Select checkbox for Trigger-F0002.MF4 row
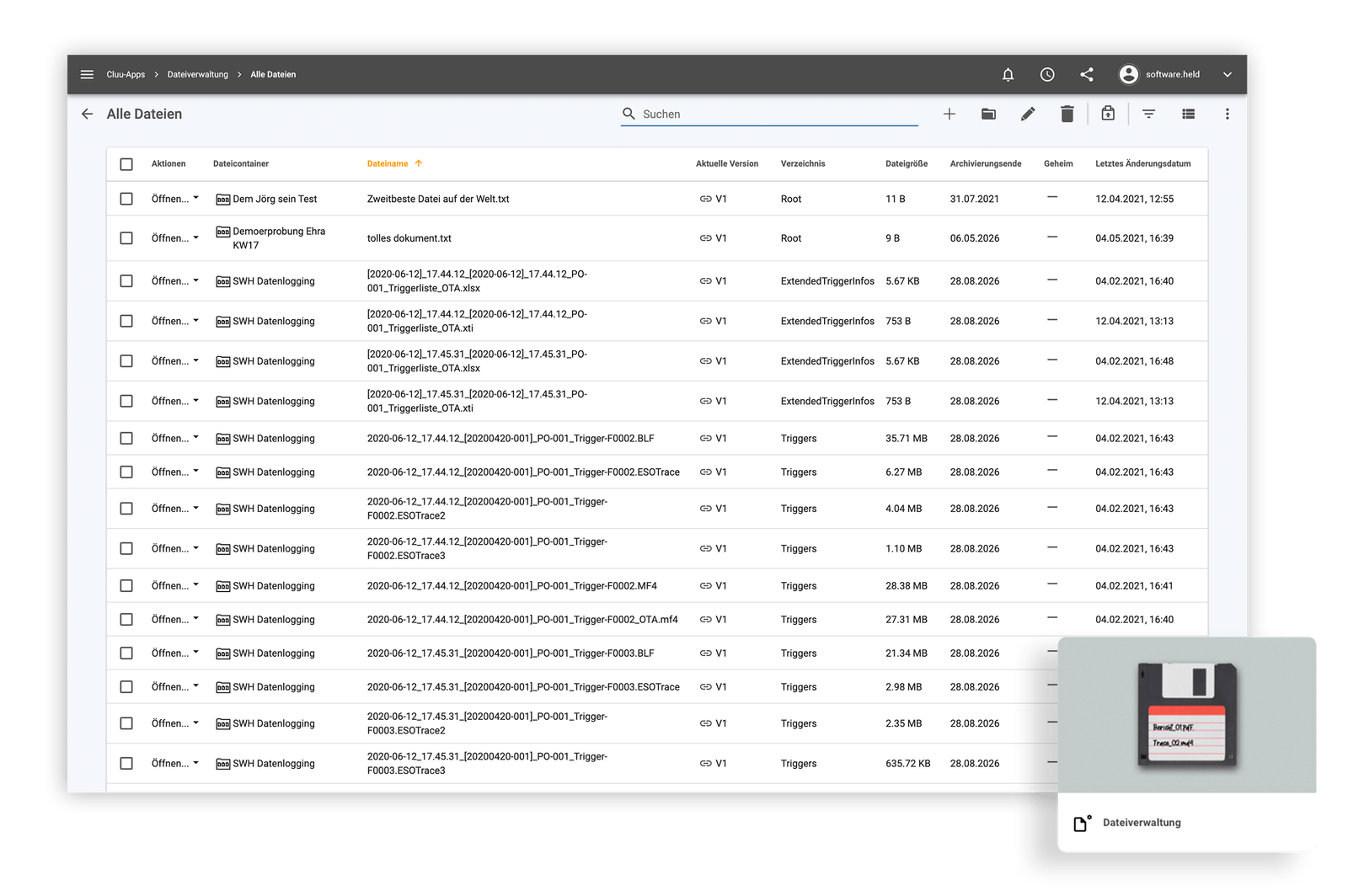This screenshot has width=1348, height=896. click(126, 585)
